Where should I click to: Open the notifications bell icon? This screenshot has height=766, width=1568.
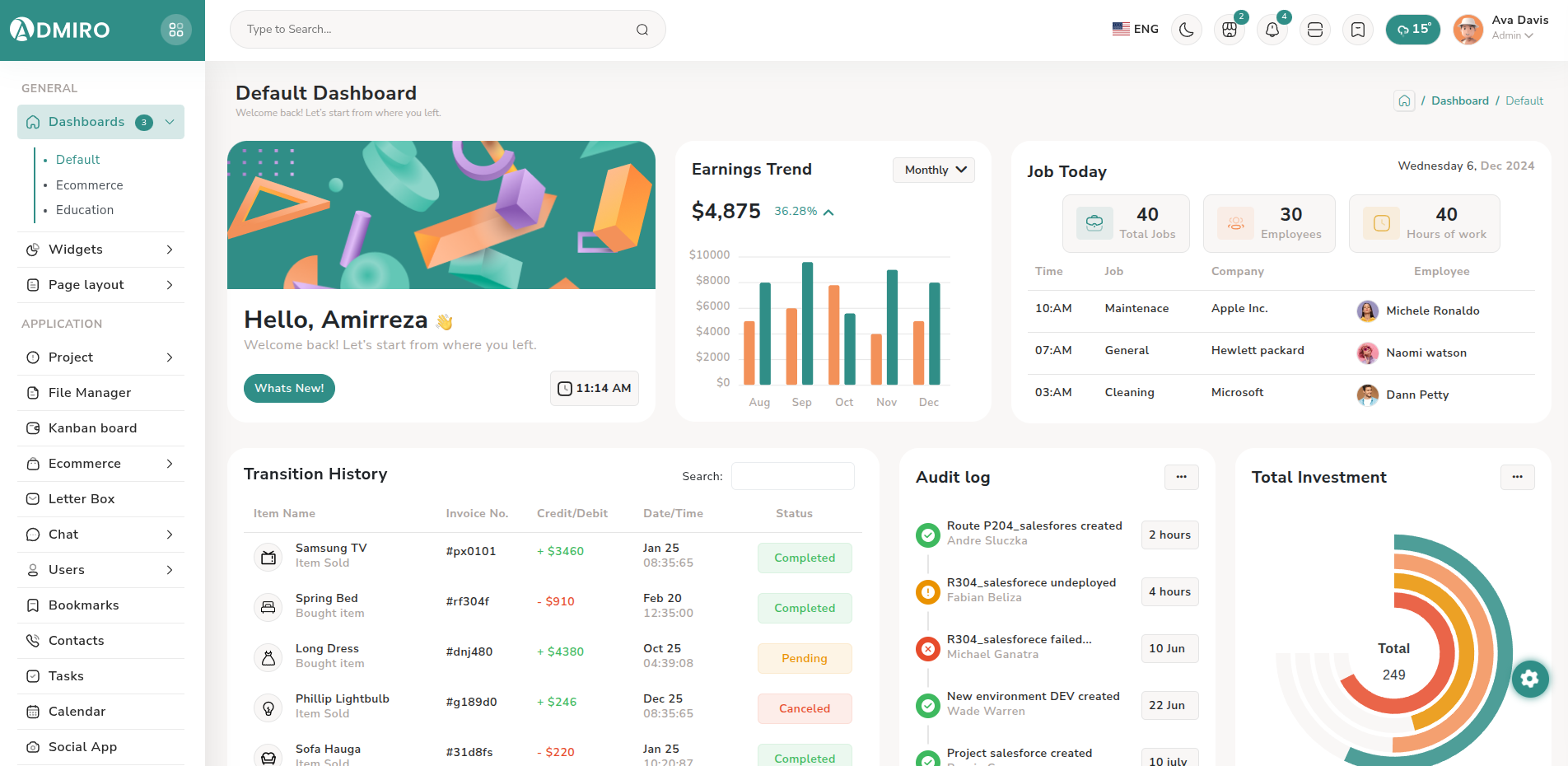click(1272, 30)
